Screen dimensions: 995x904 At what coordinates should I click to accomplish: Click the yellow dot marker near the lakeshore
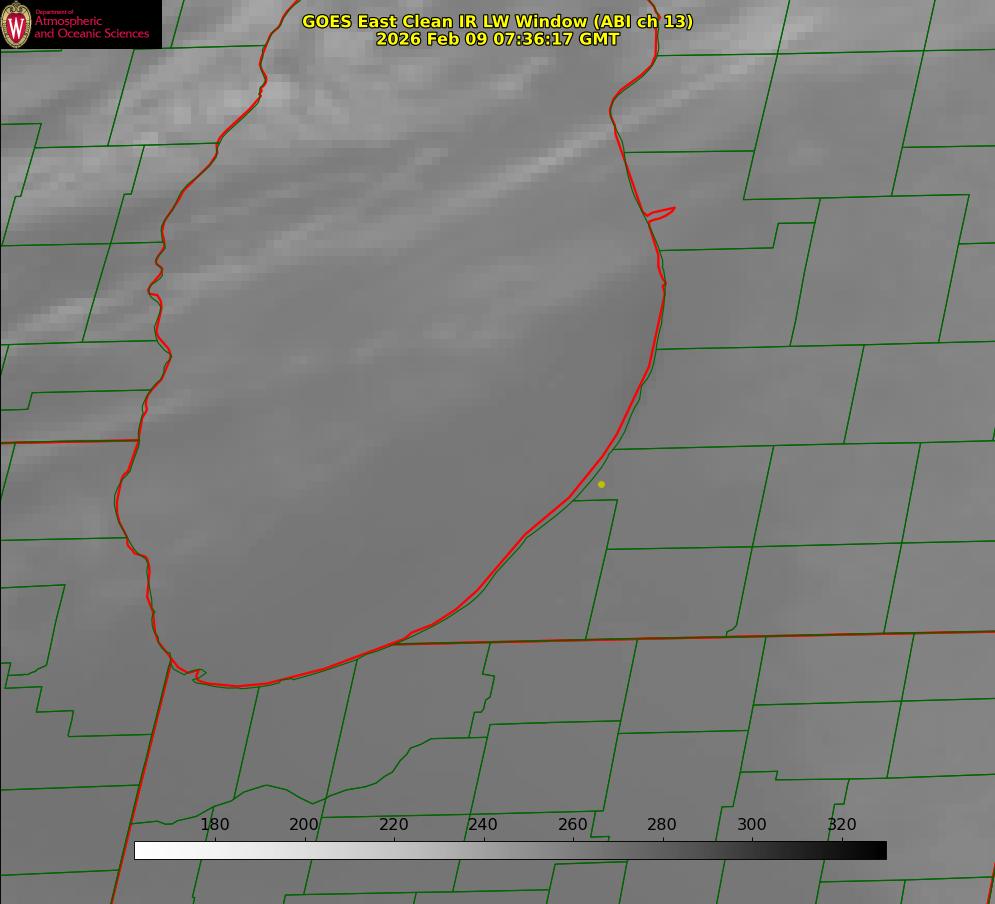click(x=602, y=484)
